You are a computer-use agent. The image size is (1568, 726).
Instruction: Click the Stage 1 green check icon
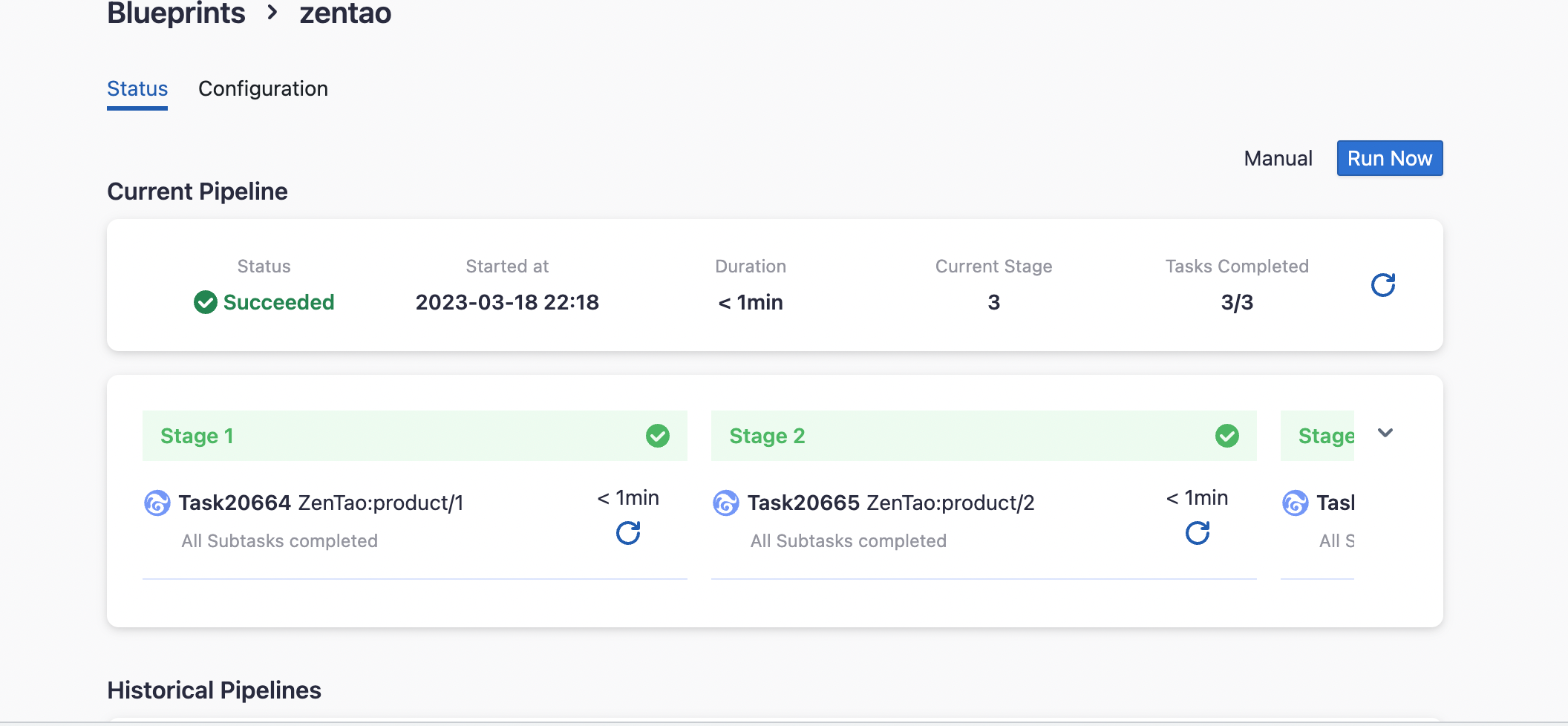tap(657, 436)
